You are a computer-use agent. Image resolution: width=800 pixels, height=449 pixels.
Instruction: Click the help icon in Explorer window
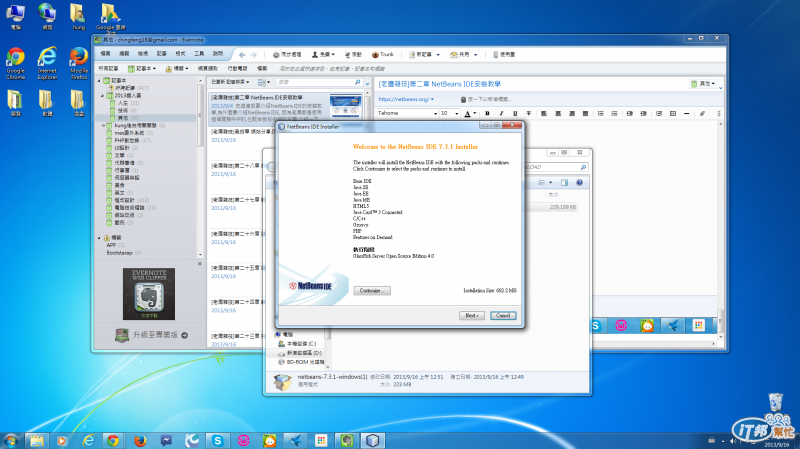pos(580,182)
